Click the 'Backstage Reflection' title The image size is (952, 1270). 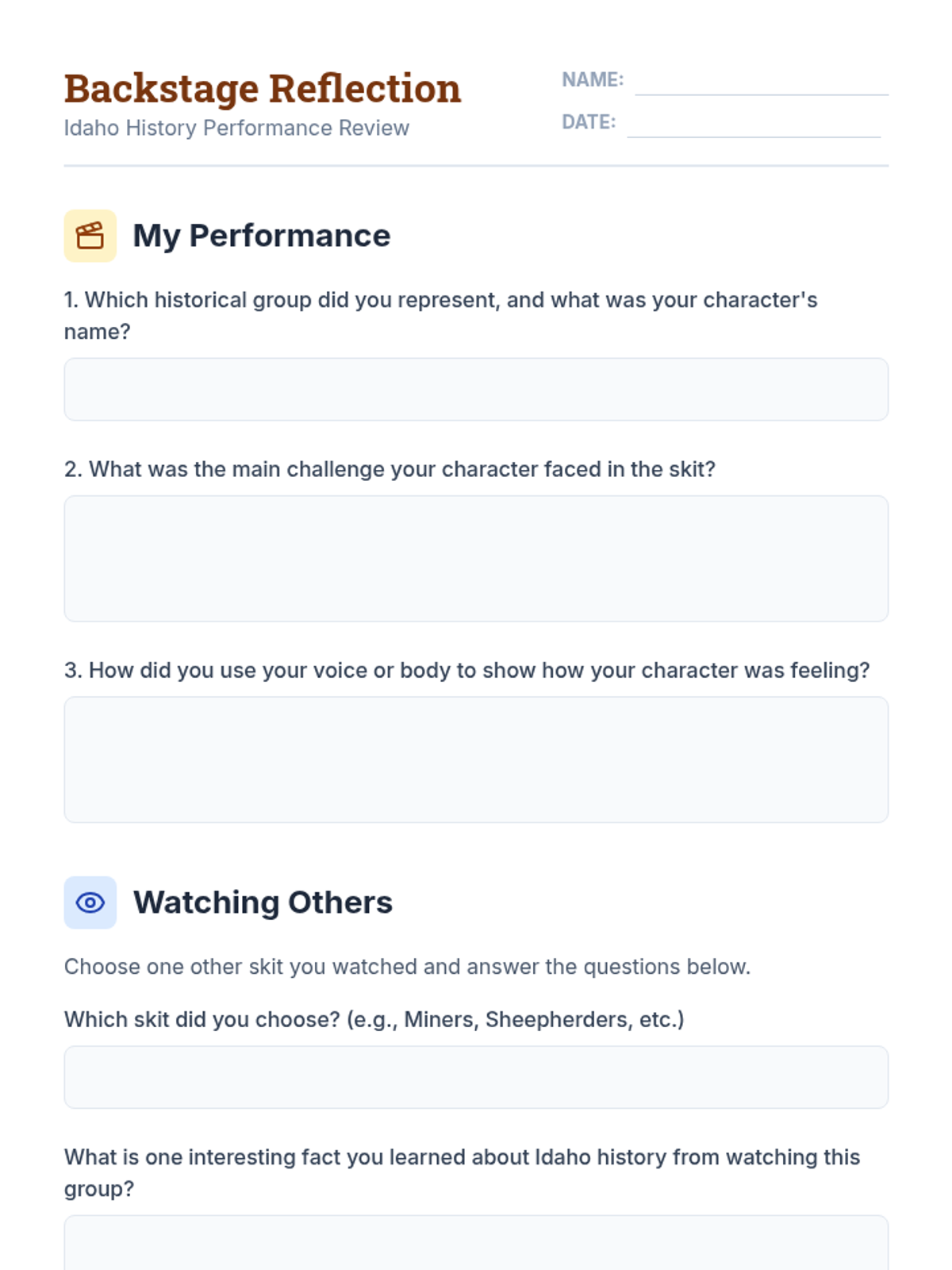(x=263, y=88)
